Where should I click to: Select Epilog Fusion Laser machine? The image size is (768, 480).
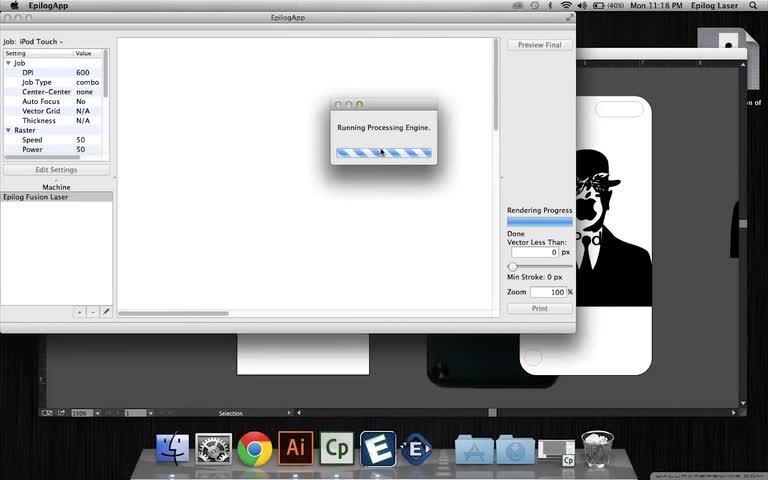(56, 197)
